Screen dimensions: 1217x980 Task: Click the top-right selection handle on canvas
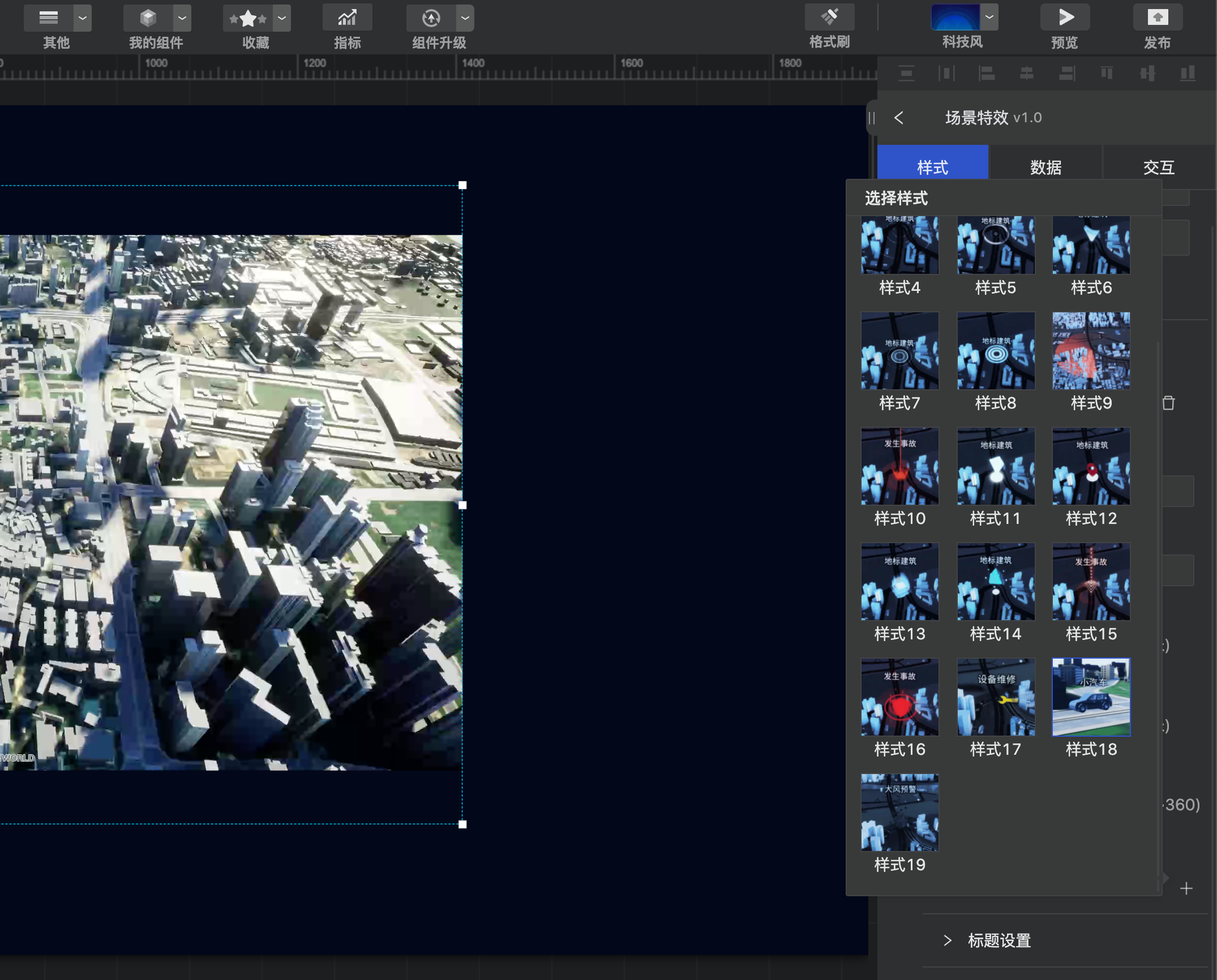(x=462, y=185)
